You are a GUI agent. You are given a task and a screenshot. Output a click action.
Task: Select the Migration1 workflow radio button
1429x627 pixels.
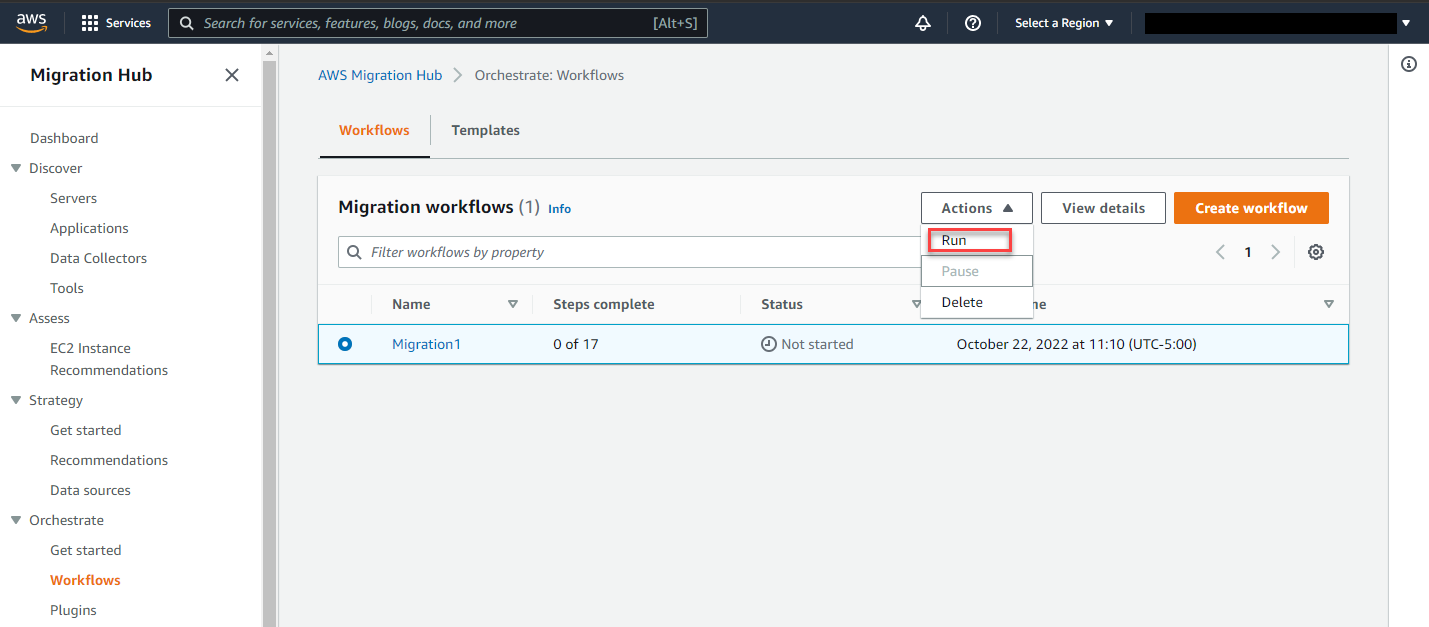coord(345,344)
